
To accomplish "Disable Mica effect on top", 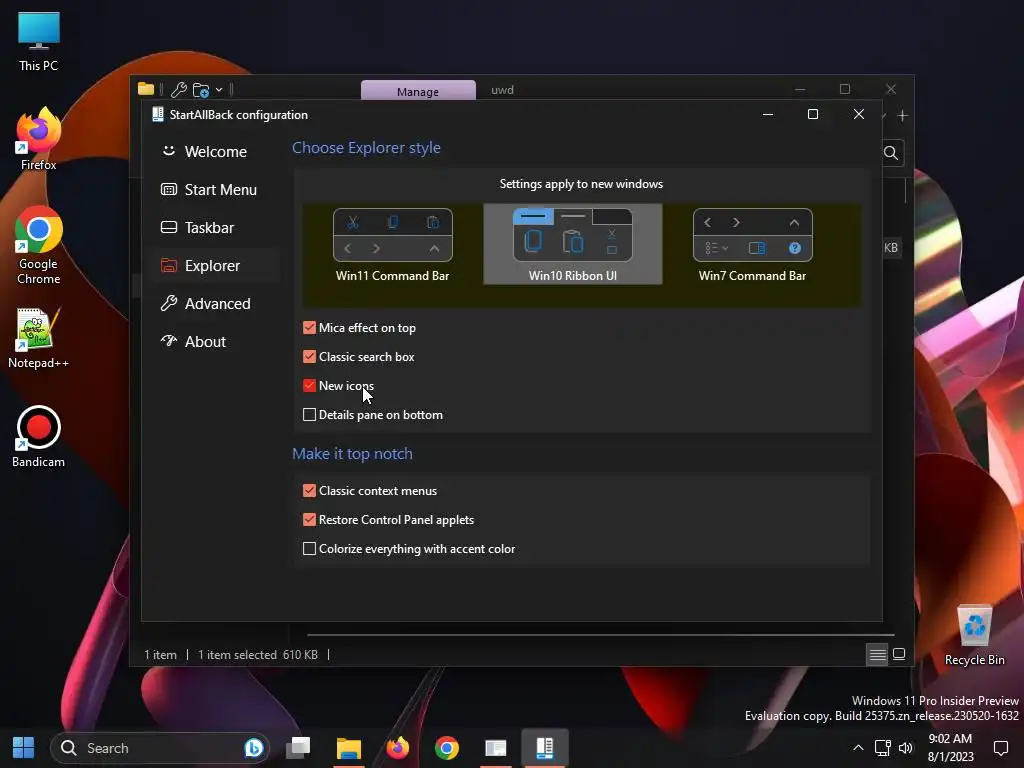I will [x=310, y=328].
